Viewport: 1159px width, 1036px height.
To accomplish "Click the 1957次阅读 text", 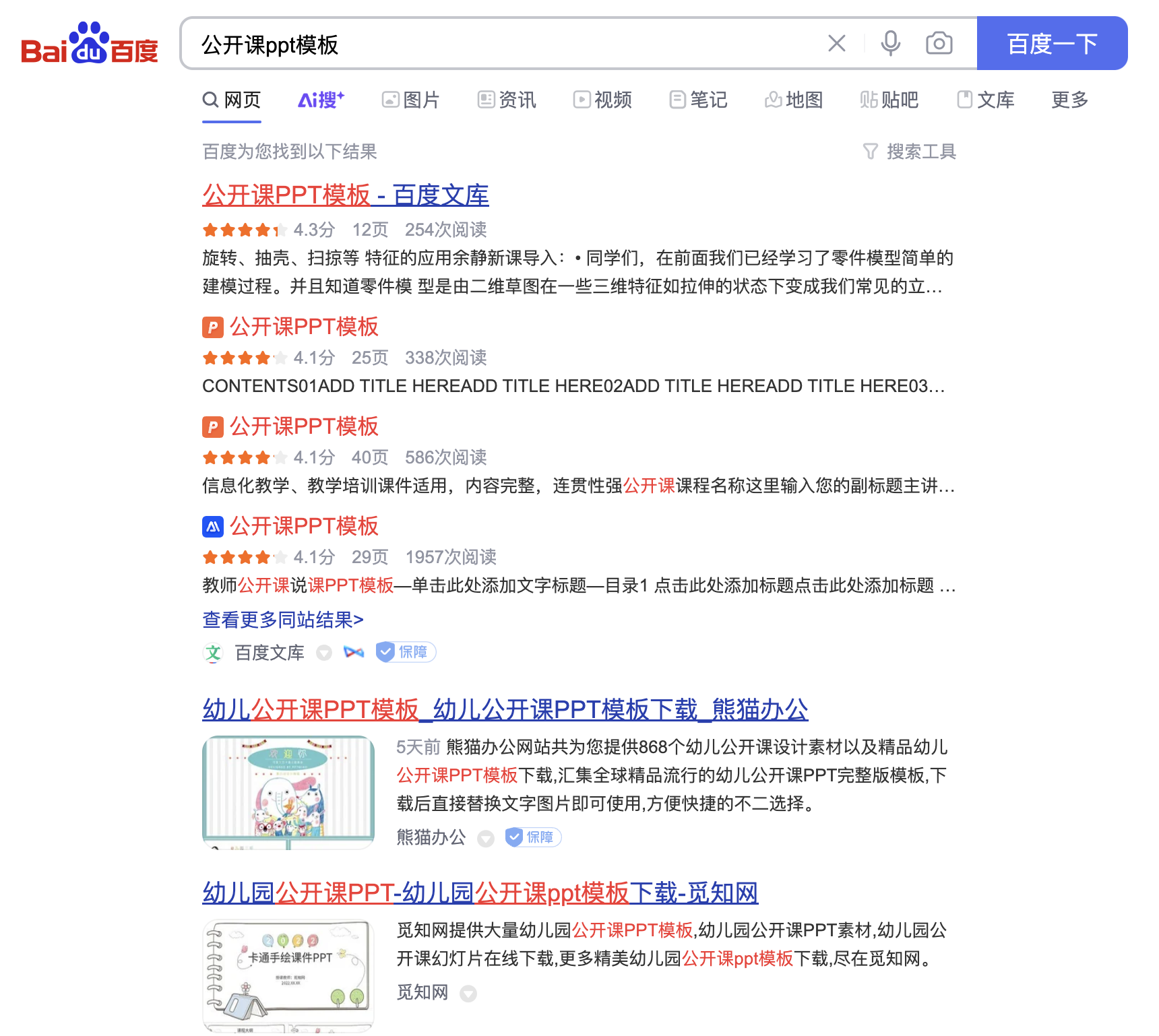I will [x=451, y=557].
